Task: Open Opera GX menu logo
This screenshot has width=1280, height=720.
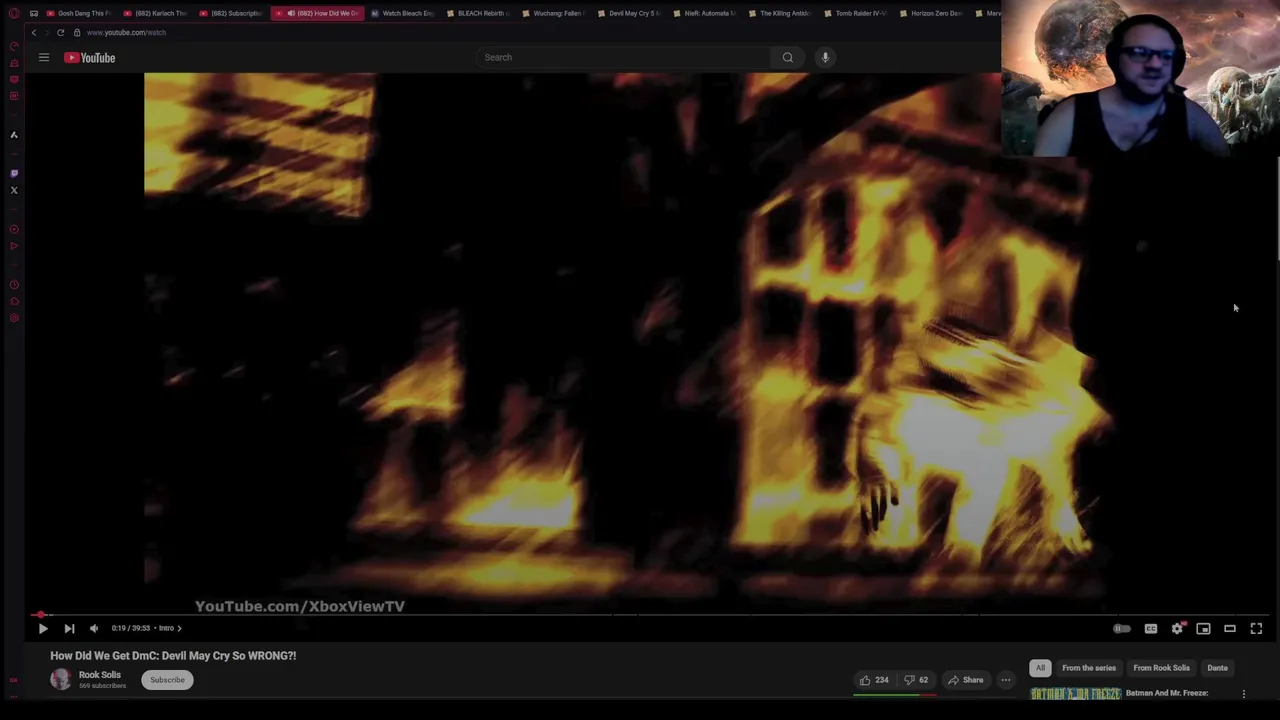Action: [x=14, y=13]
